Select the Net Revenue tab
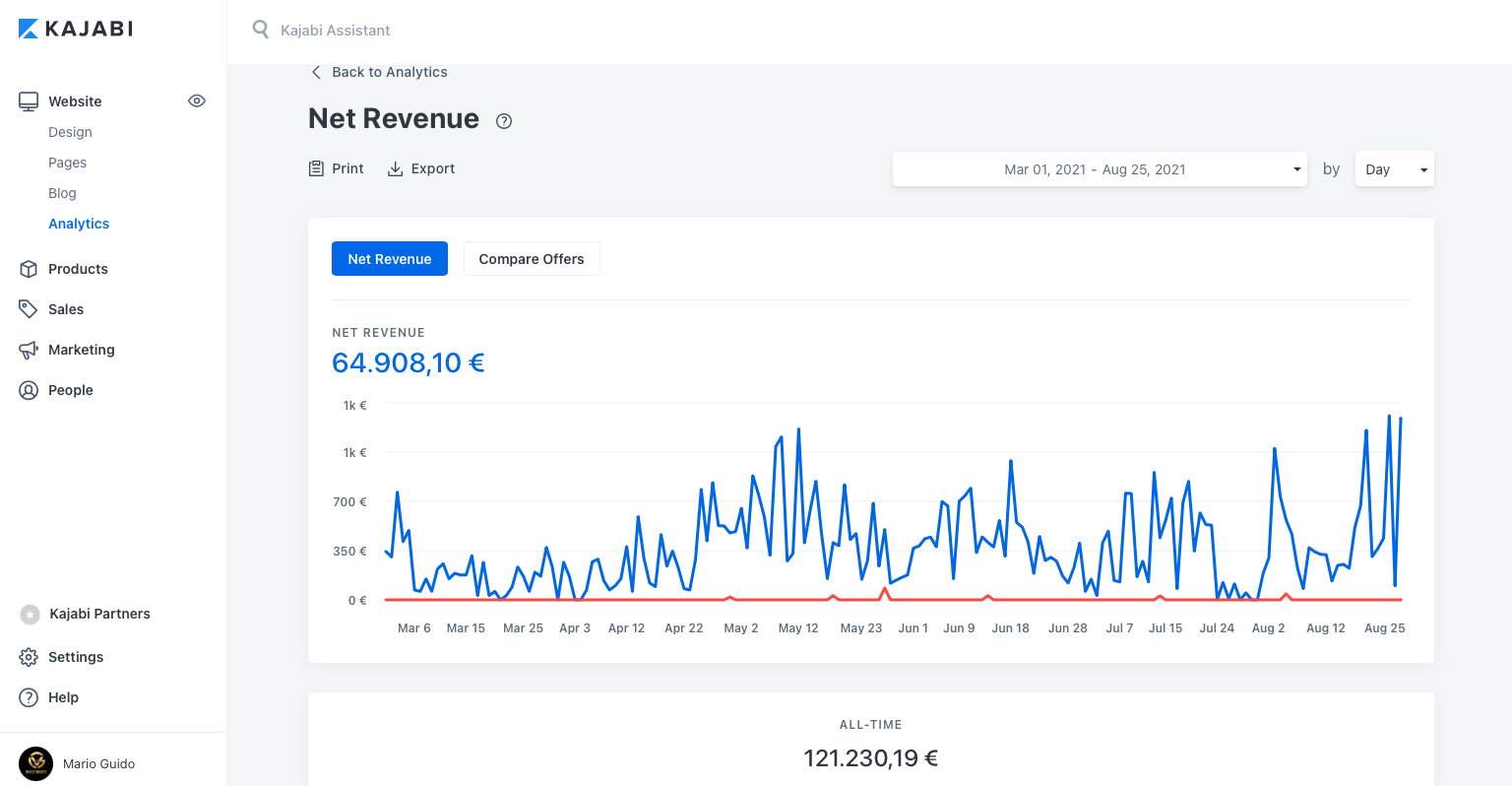This screenshot has height=786, width=1512. click(389, 259)
